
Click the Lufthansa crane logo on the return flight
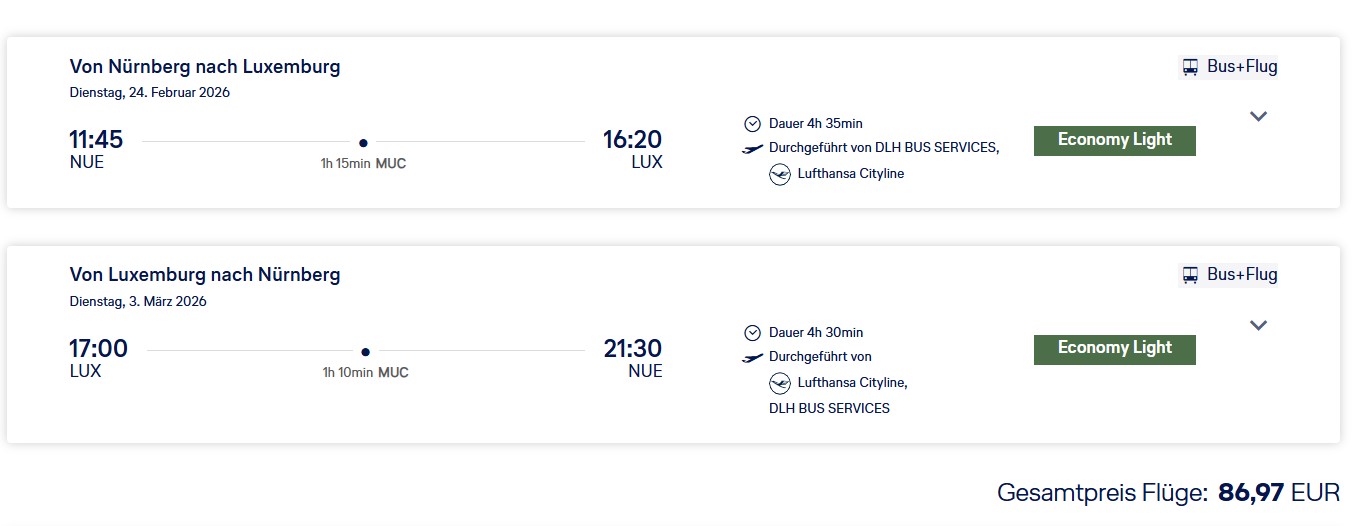(x=780, y=383)
